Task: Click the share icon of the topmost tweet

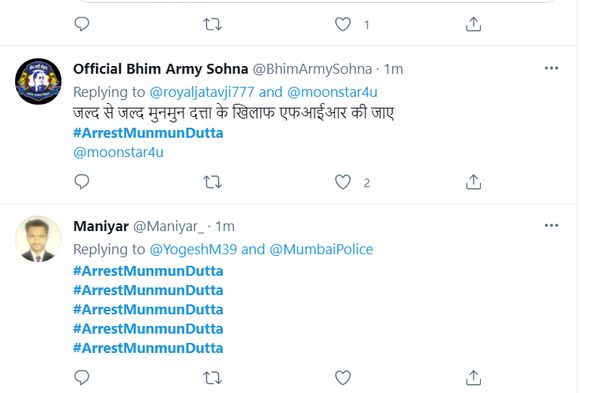Action: pos(473,24)
